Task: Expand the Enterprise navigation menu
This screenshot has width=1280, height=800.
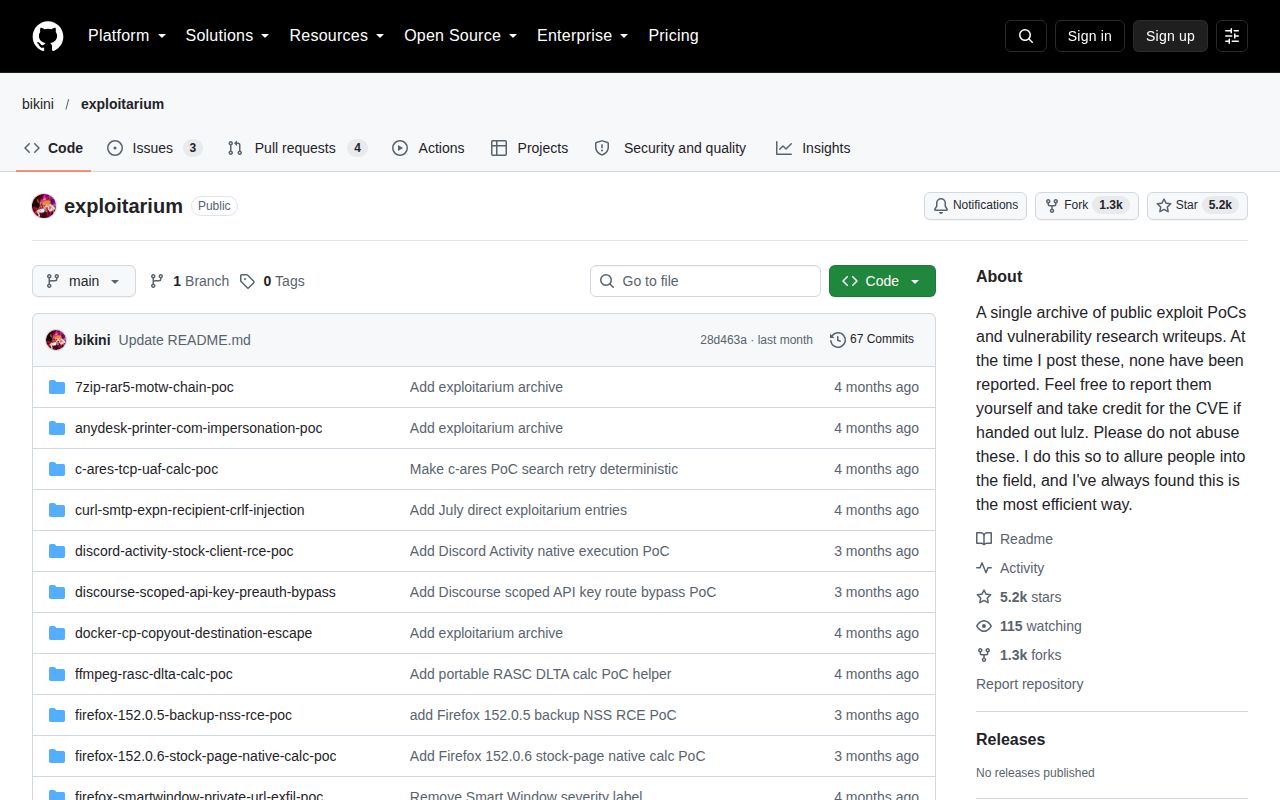Action: 583,36
